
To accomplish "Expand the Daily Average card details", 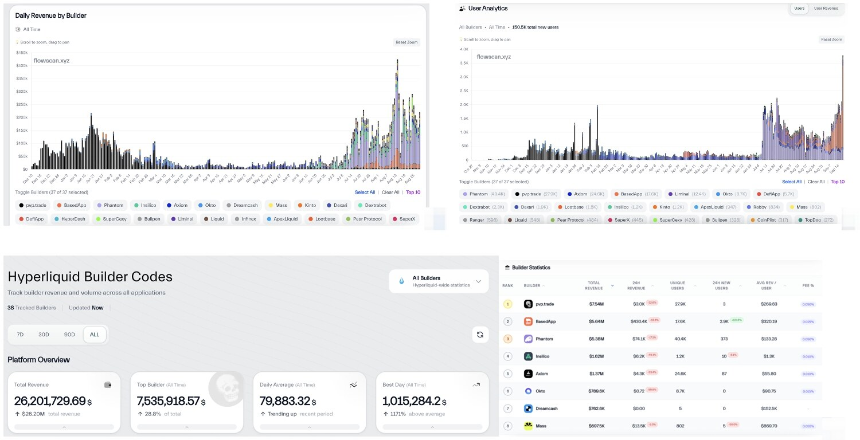I will pos(310,425).
